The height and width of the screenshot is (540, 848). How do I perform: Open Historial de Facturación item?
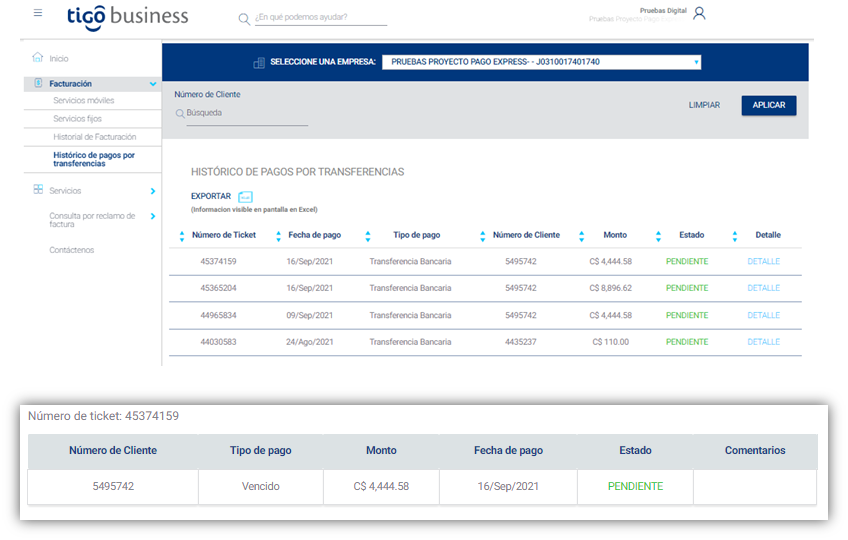tap(95, 137)
